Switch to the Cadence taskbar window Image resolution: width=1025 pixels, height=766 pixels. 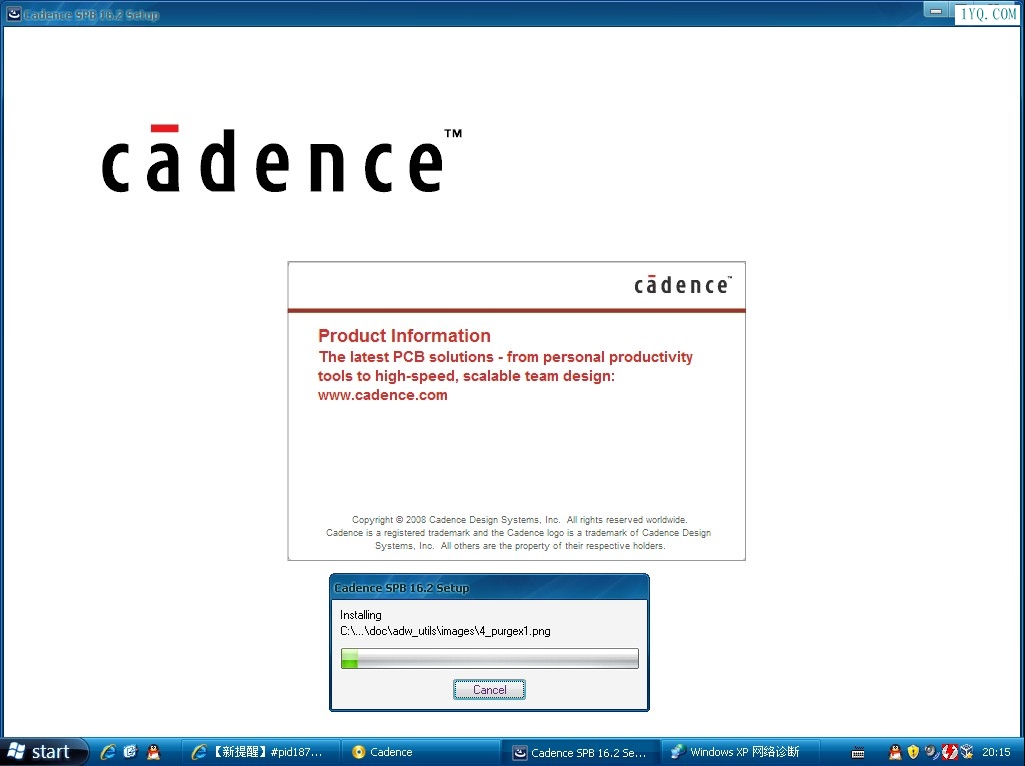pos(422,752)
